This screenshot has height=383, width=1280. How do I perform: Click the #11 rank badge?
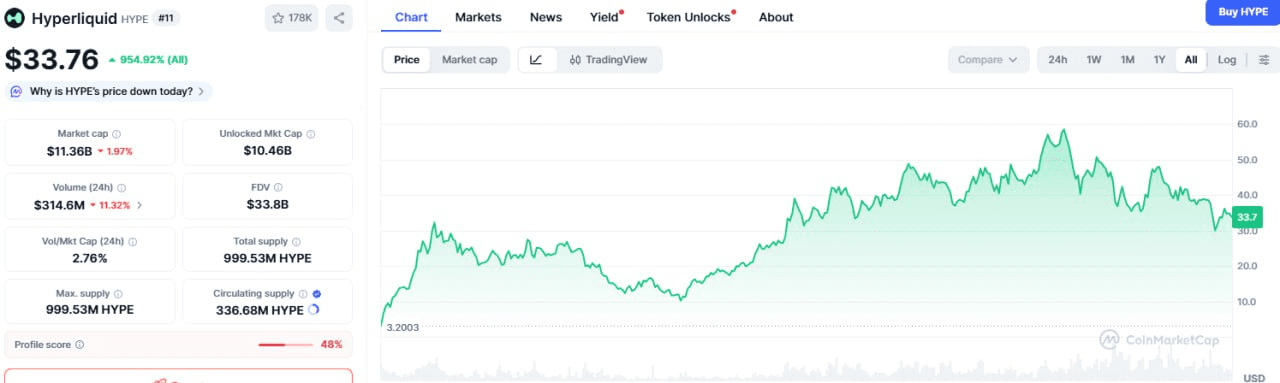point(166,18)
